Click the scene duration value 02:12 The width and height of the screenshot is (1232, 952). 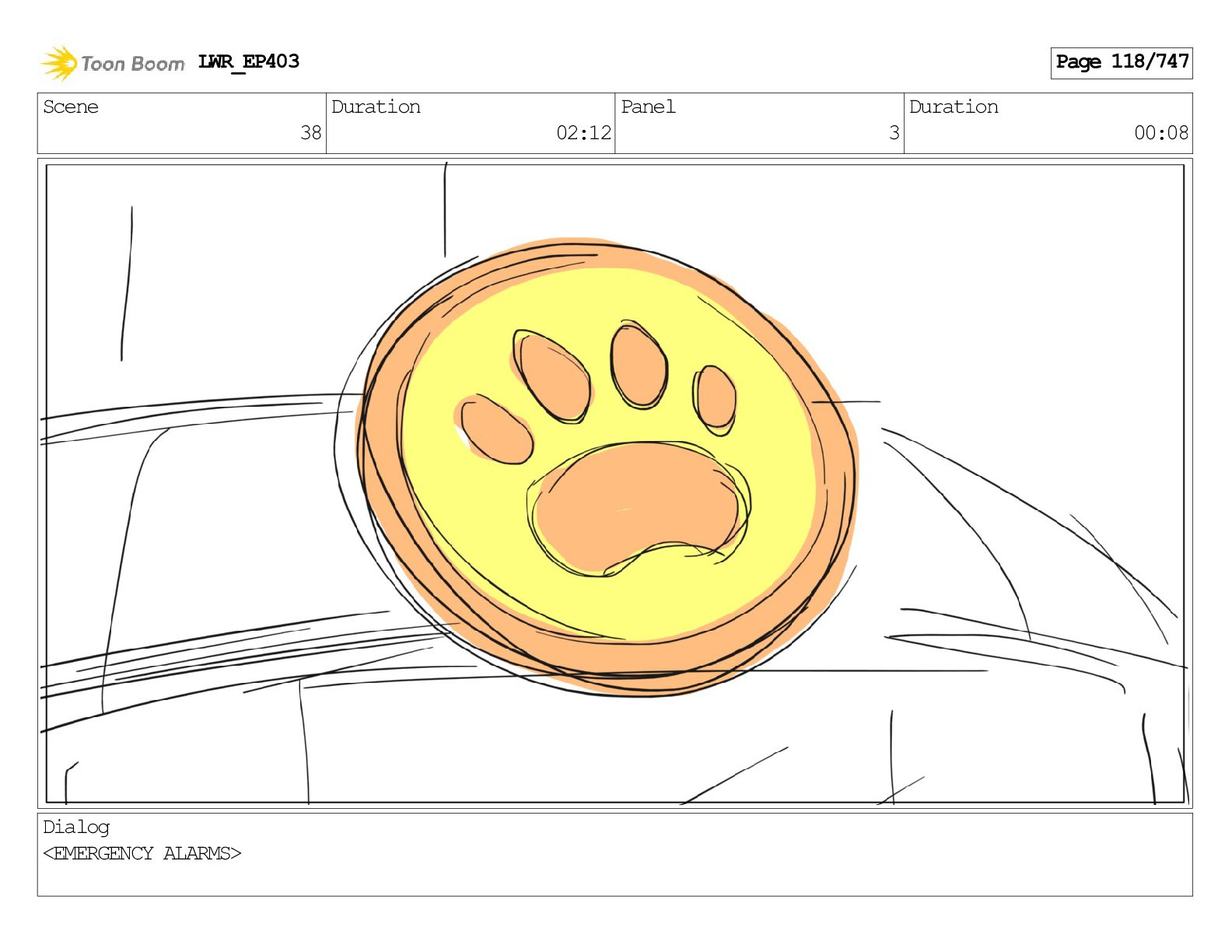[x=584, y=133]
